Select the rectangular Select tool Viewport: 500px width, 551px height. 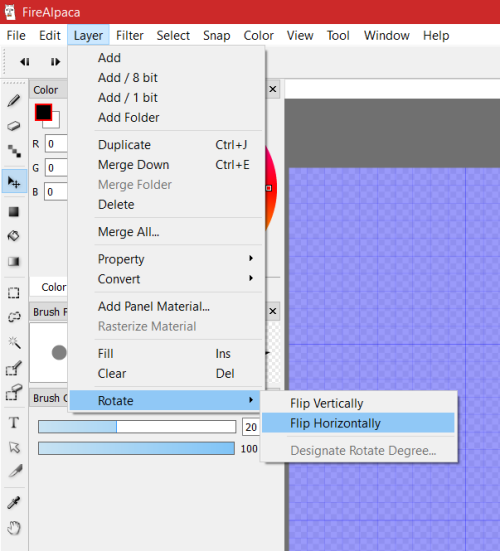14,293
